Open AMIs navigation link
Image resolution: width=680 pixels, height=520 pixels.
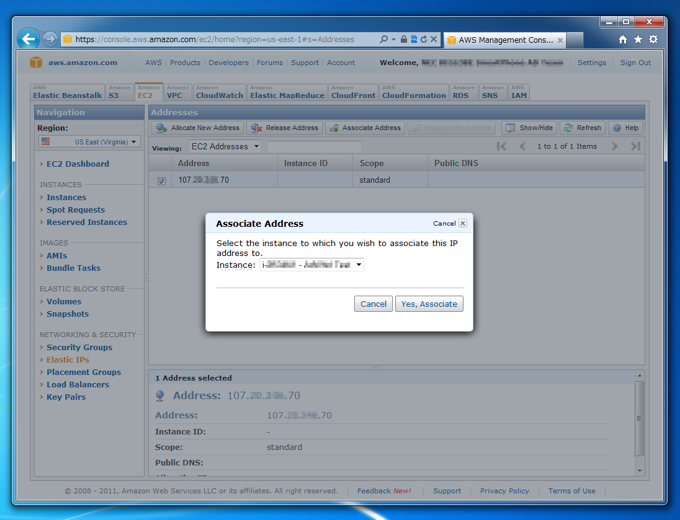57,256
